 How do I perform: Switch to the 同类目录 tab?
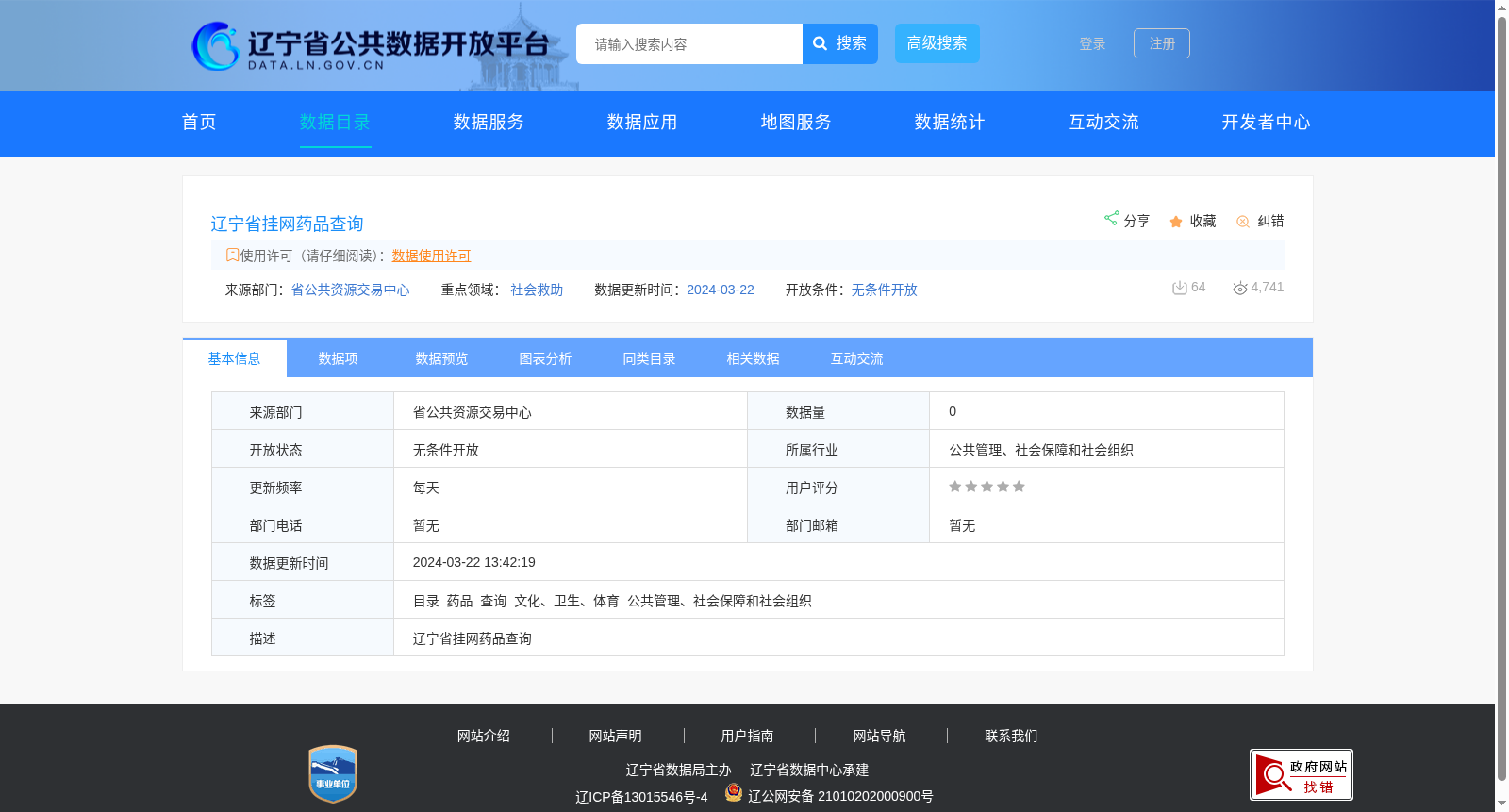pyautogui.click(x=650, y=358)
